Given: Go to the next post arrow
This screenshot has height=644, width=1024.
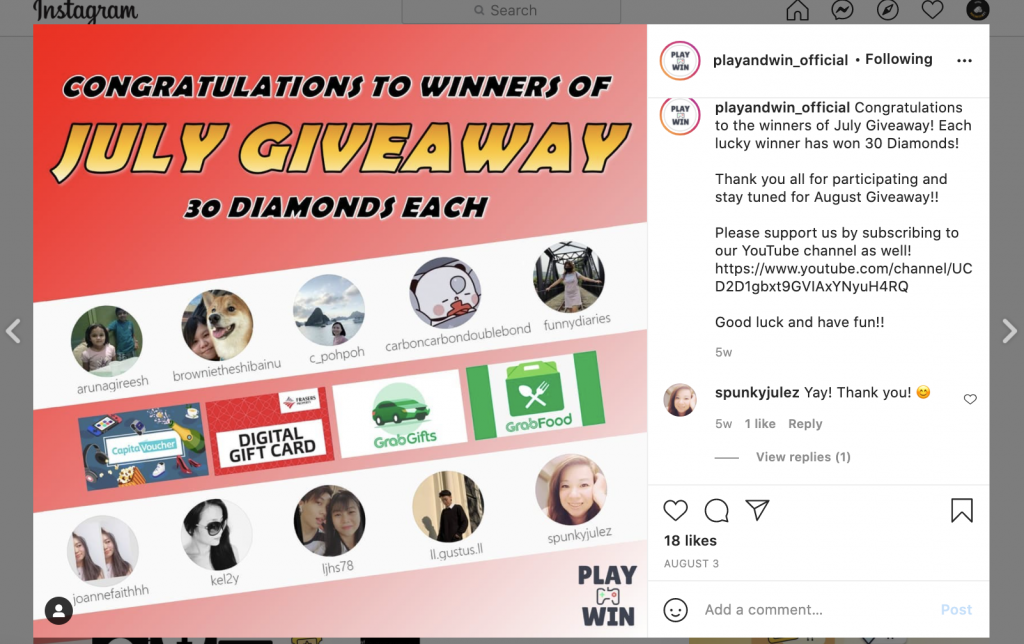Looking at the screenshot, I should click(1009, 330).
